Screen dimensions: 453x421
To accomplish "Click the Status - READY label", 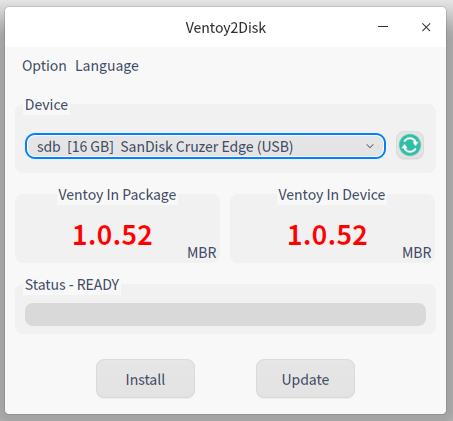I will [72, 285].
